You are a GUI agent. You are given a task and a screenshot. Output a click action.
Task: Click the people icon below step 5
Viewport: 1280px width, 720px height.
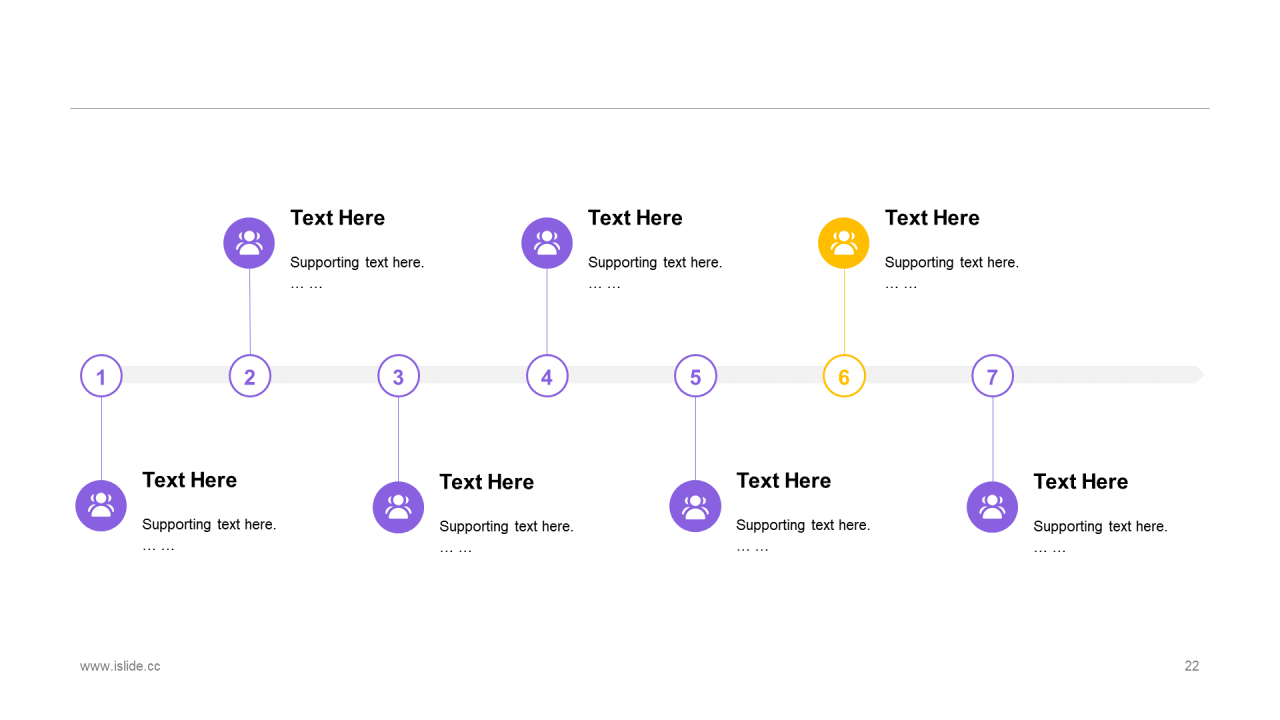695,506
